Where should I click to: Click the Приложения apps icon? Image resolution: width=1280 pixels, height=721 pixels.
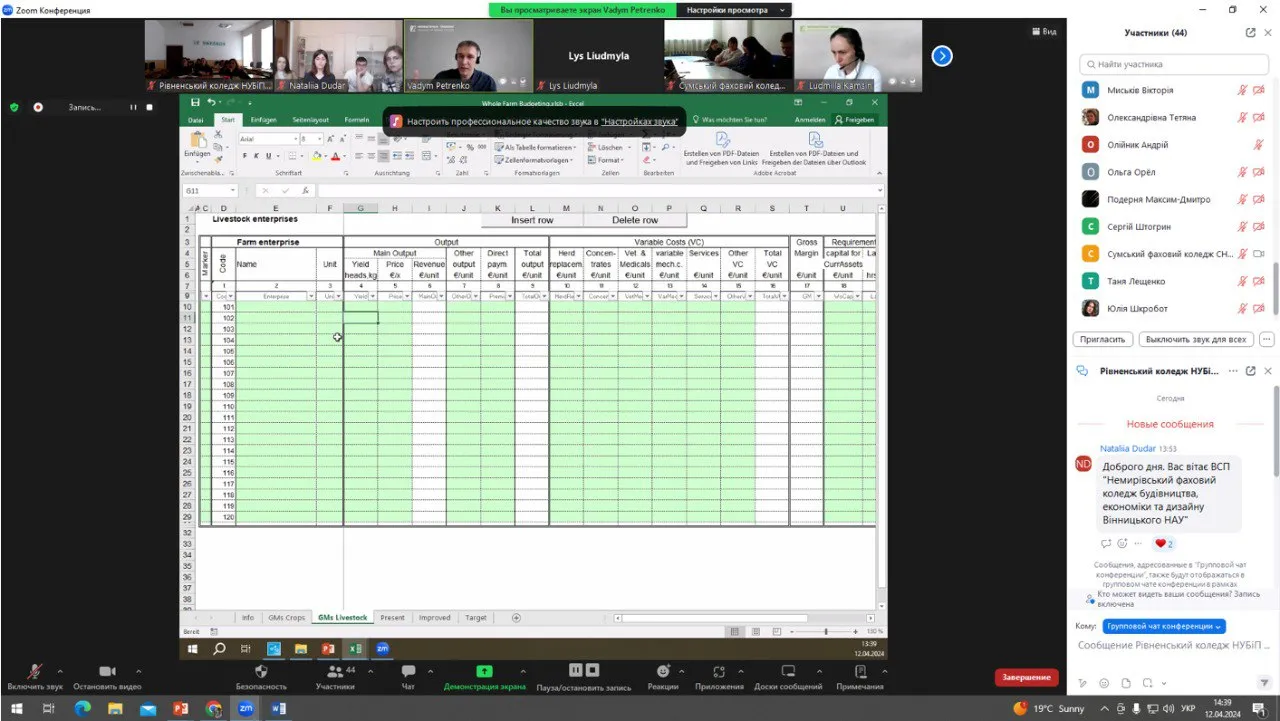tap(719, 671)
